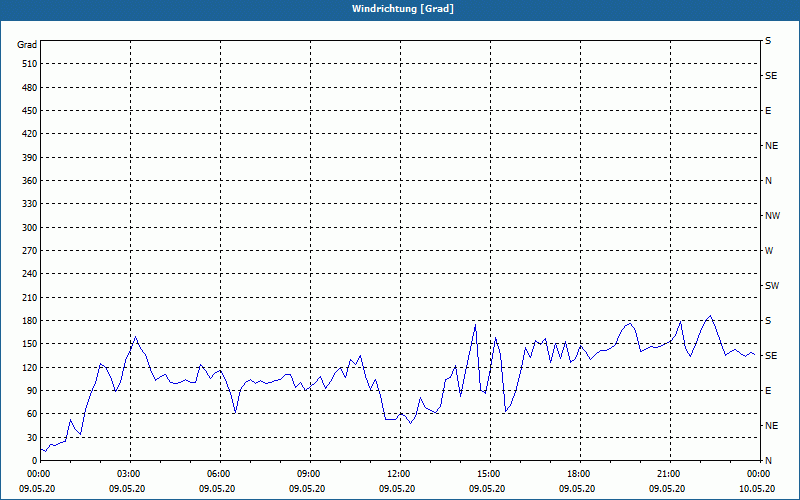Click the 09.05.20 date under 09:00

click(x=307, y=489)
